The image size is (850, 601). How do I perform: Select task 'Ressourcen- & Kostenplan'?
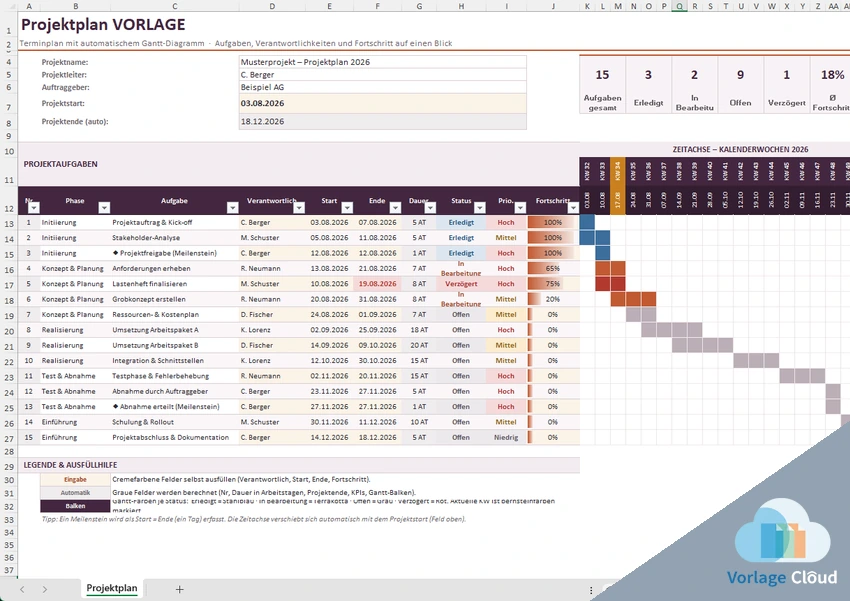(175, 314)
